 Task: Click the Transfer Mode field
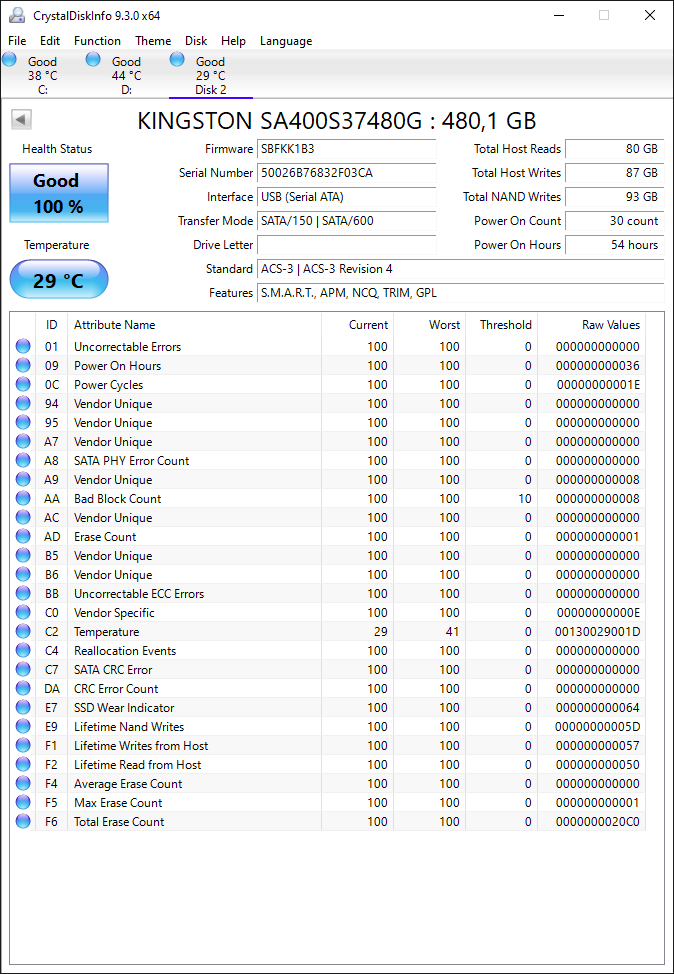pos(347,221)
